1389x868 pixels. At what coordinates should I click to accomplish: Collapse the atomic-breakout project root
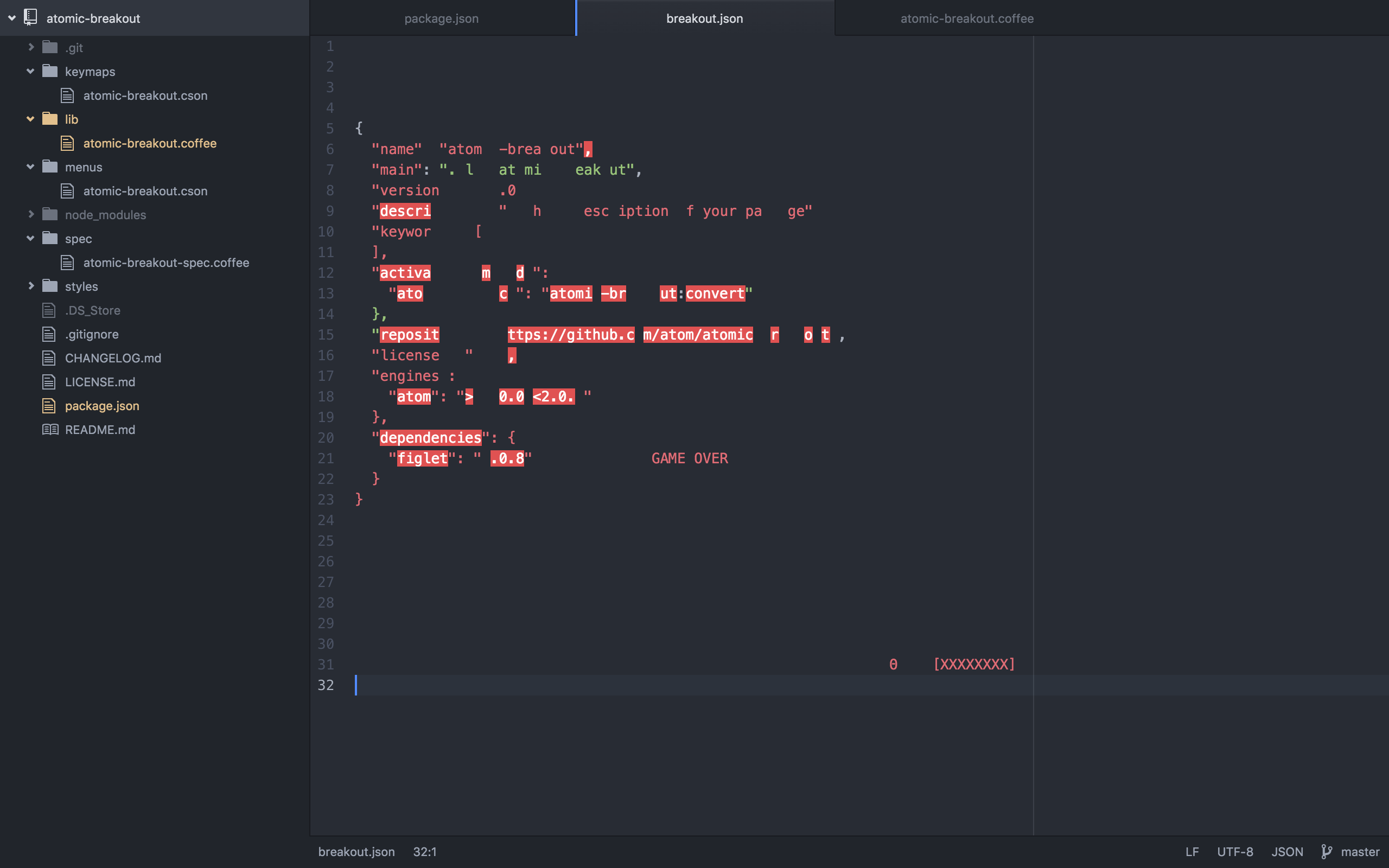pos(11,18)
